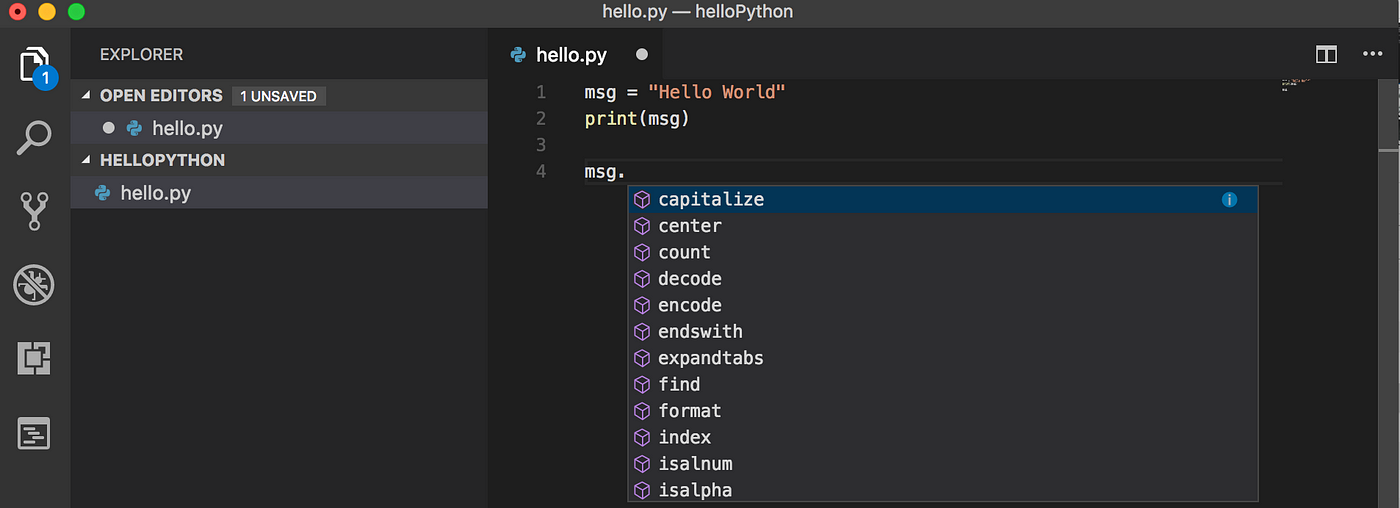Switch to the hello.py editor tab
Viewport: 1400px width, 508px height.
pos(576,54)
